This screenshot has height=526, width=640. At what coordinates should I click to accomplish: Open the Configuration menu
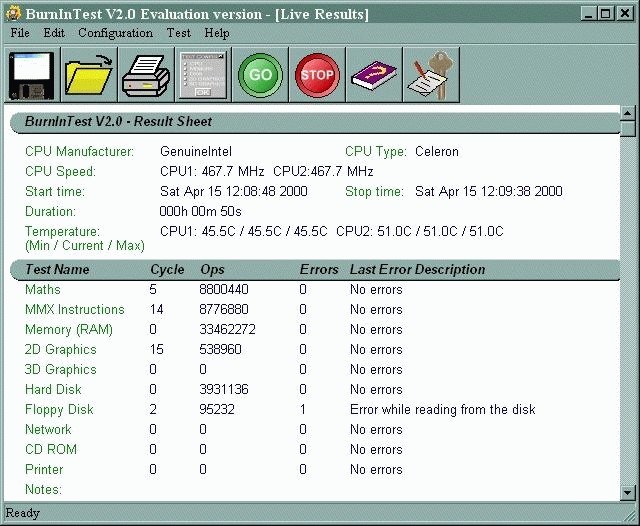click(116, 33)
